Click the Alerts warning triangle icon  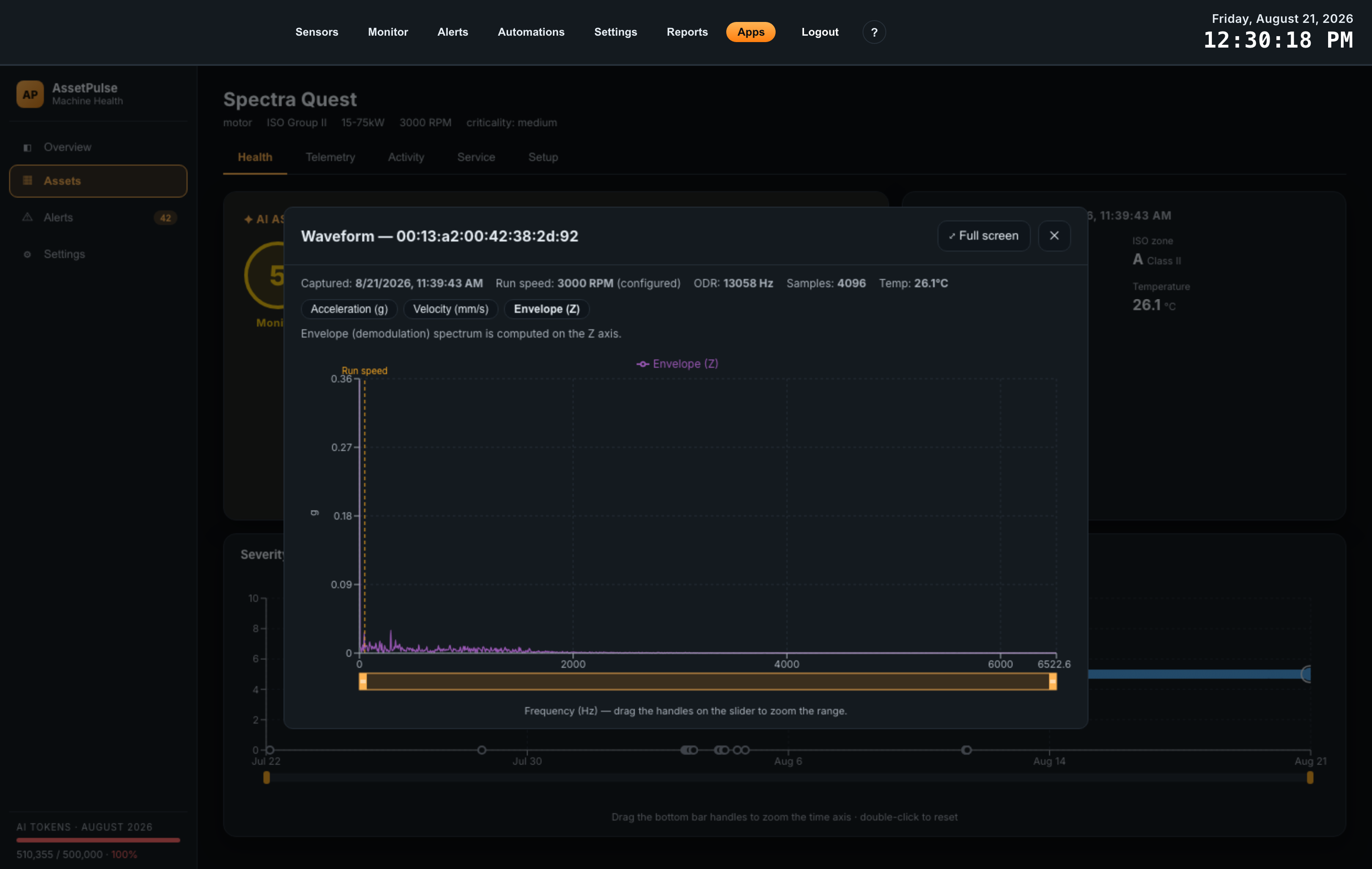[x=27, y=217]
